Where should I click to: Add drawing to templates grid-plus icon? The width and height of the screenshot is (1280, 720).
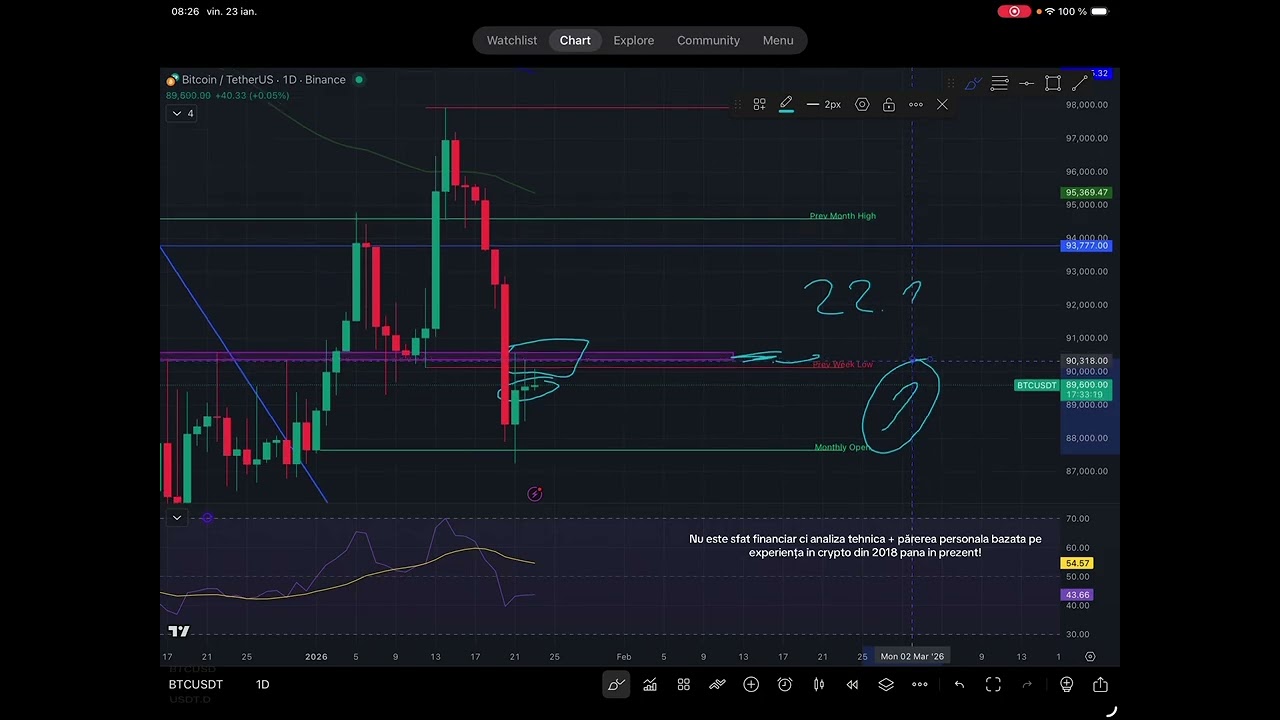(759, 105)
